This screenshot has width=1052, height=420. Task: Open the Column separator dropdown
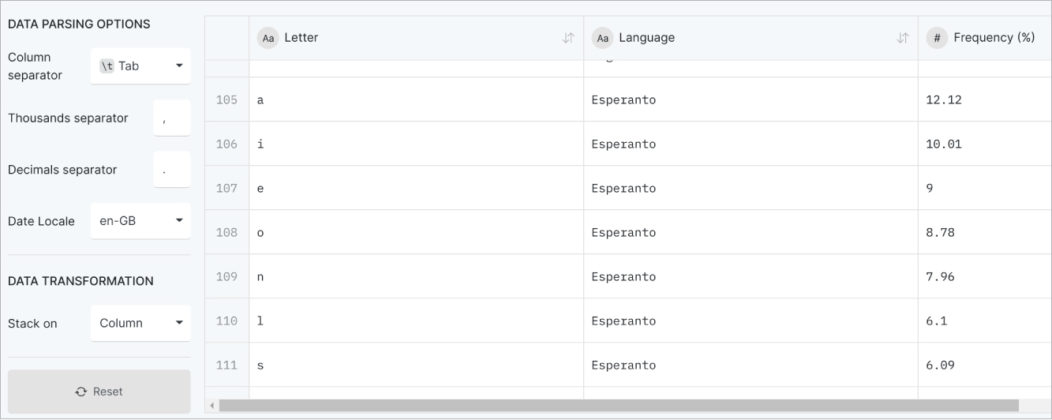click(x=140, y=66)
